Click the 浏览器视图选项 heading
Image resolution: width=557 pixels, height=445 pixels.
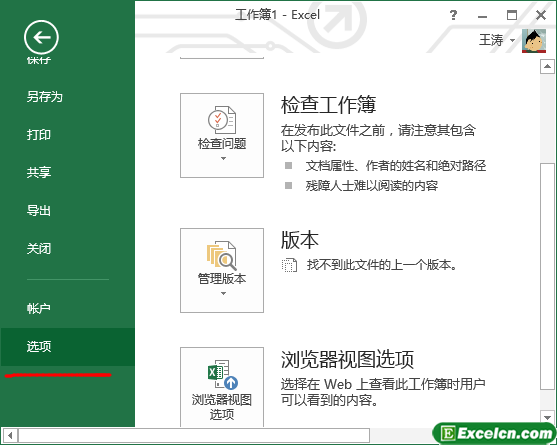click(347, 359)
